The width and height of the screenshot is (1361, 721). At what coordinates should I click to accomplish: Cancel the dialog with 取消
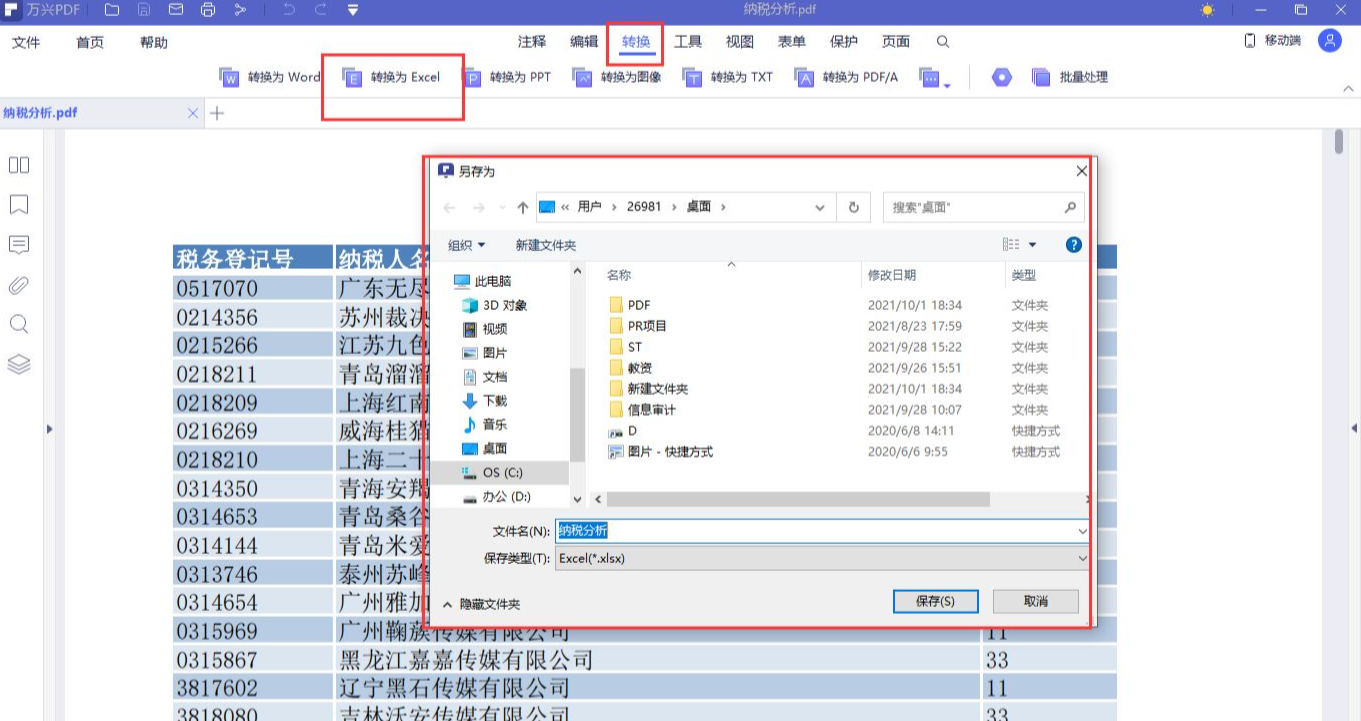[1035, 601]
